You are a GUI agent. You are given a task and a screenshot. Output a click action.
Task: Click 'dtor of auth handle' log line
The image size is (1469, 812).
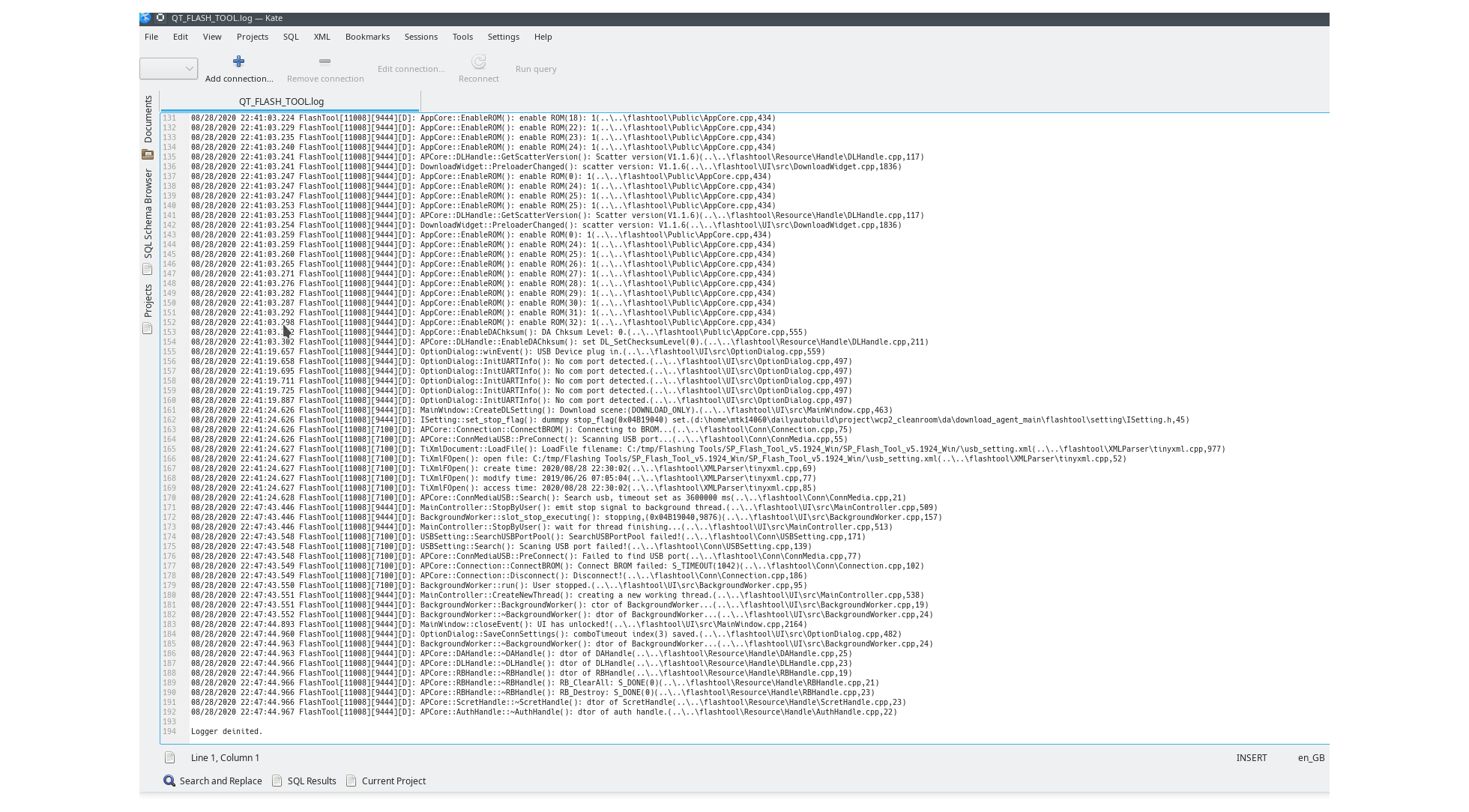543,712
